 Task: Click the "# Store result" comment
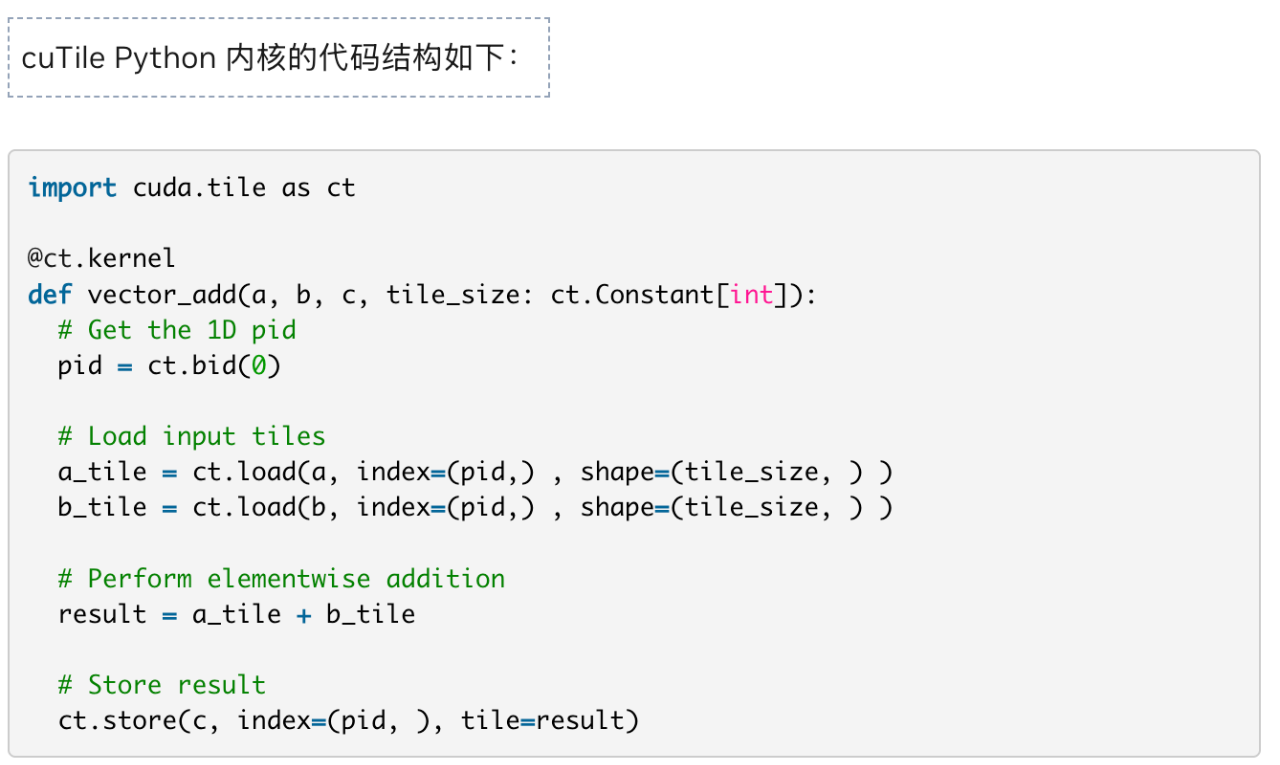point(162,685)
